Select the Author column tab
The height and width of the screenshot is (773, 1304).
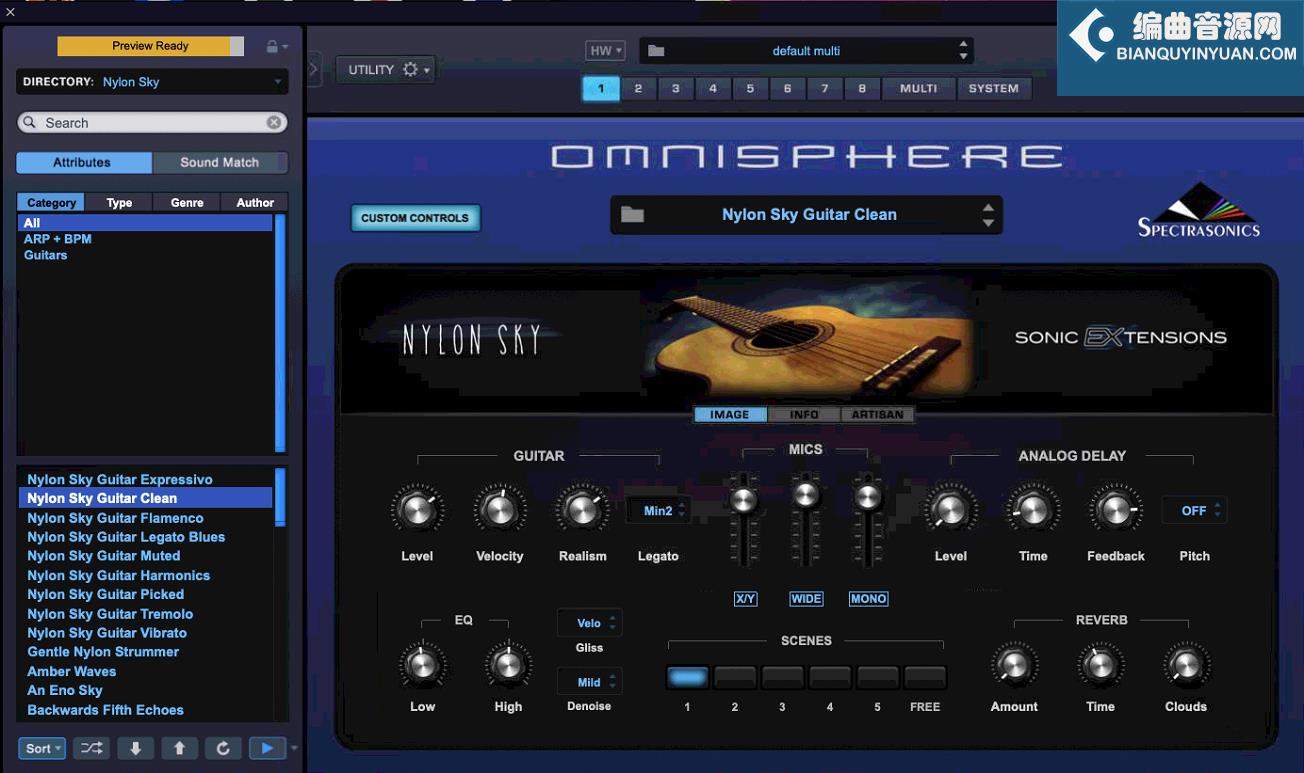[255, 202]
